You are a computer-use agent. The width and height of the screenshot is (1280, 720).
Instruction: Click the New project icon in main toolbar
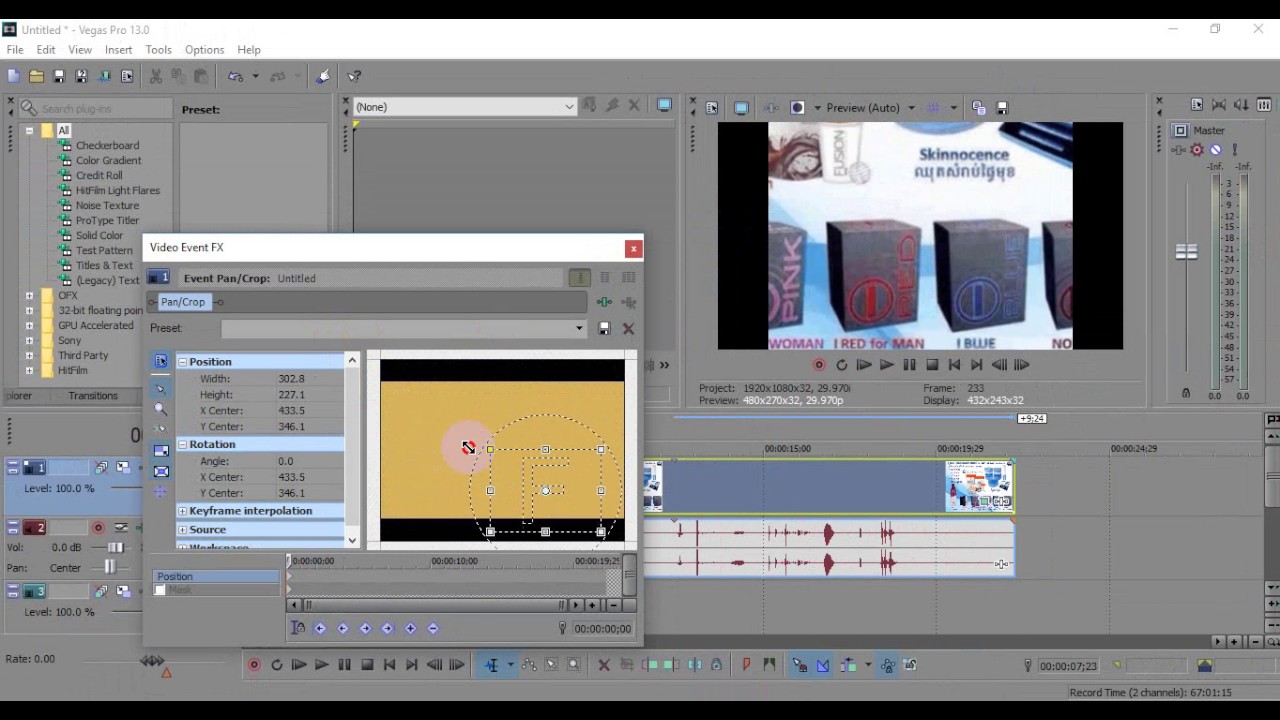coord(13,76)
